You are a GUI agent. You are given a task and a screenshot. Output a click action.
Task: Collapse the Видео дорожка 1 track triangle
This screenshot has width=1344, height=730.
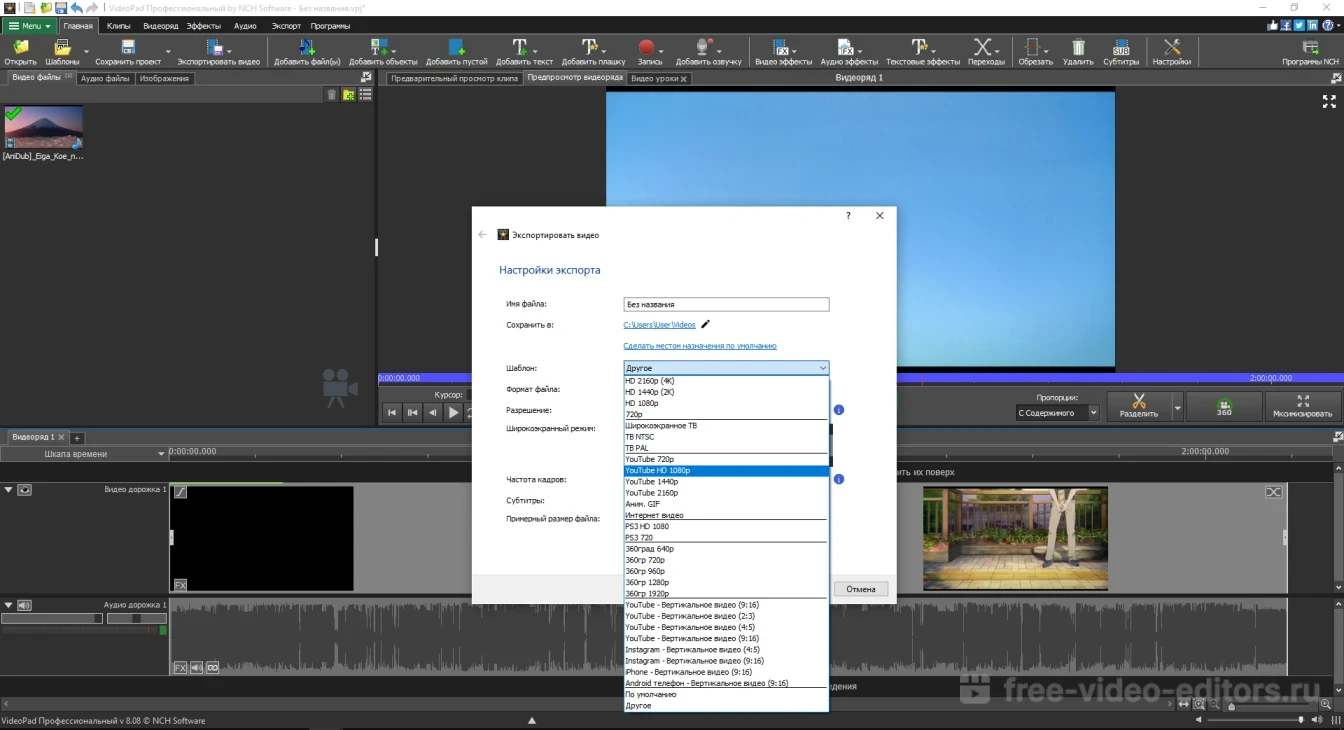pyautogui.click(x=8, y=490)
